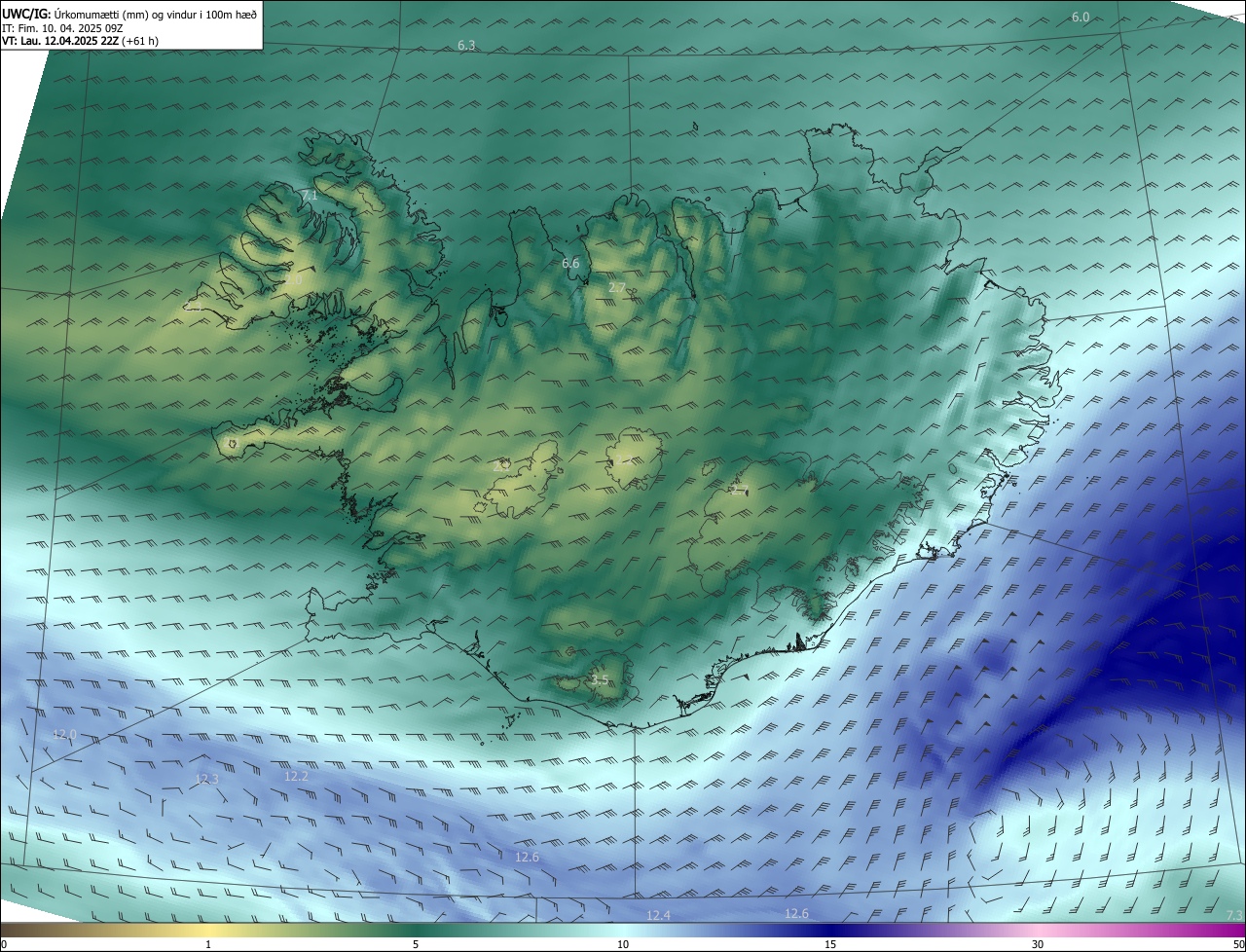The height and width of the screenshot is (952, 1246).
Task: Click the '6.6' value label on map
Action: click(x=570, y=264)
